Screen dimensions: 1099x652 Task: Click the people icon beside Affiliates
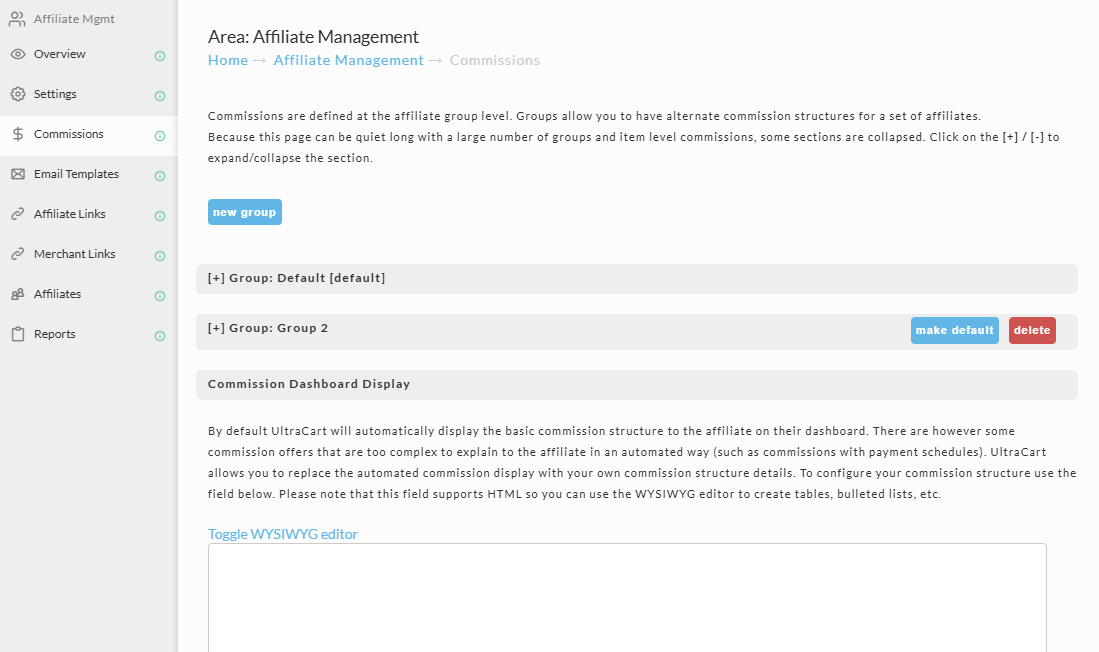[x=18, y=294]
